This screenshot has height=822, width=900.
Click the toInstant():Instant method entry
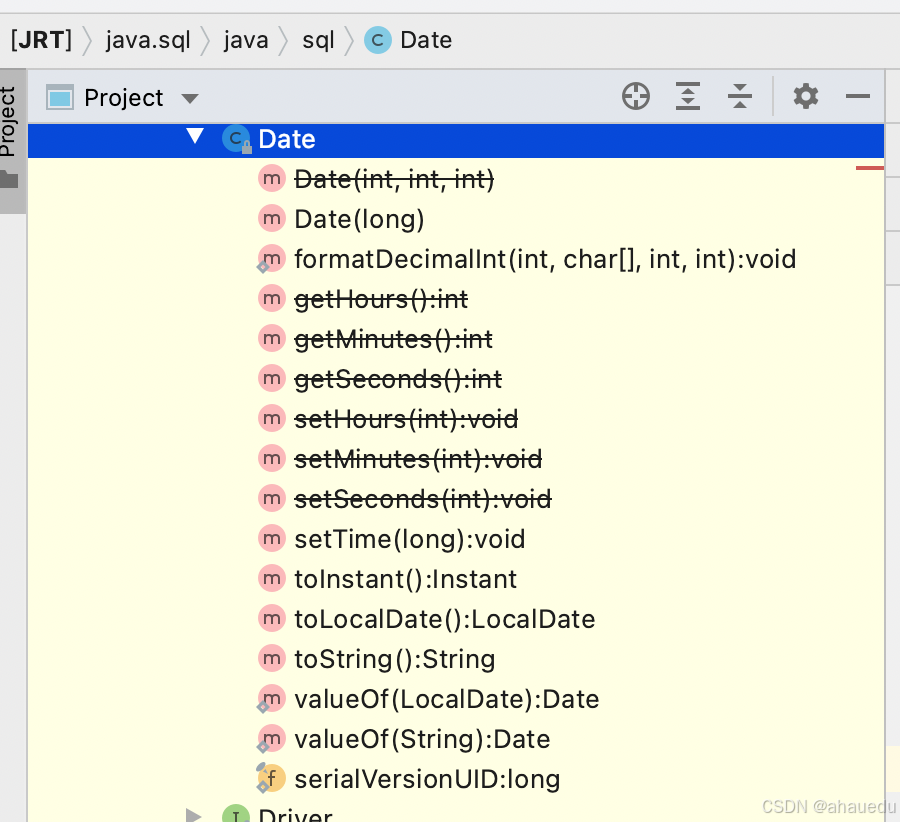click(x=404, y=579)
